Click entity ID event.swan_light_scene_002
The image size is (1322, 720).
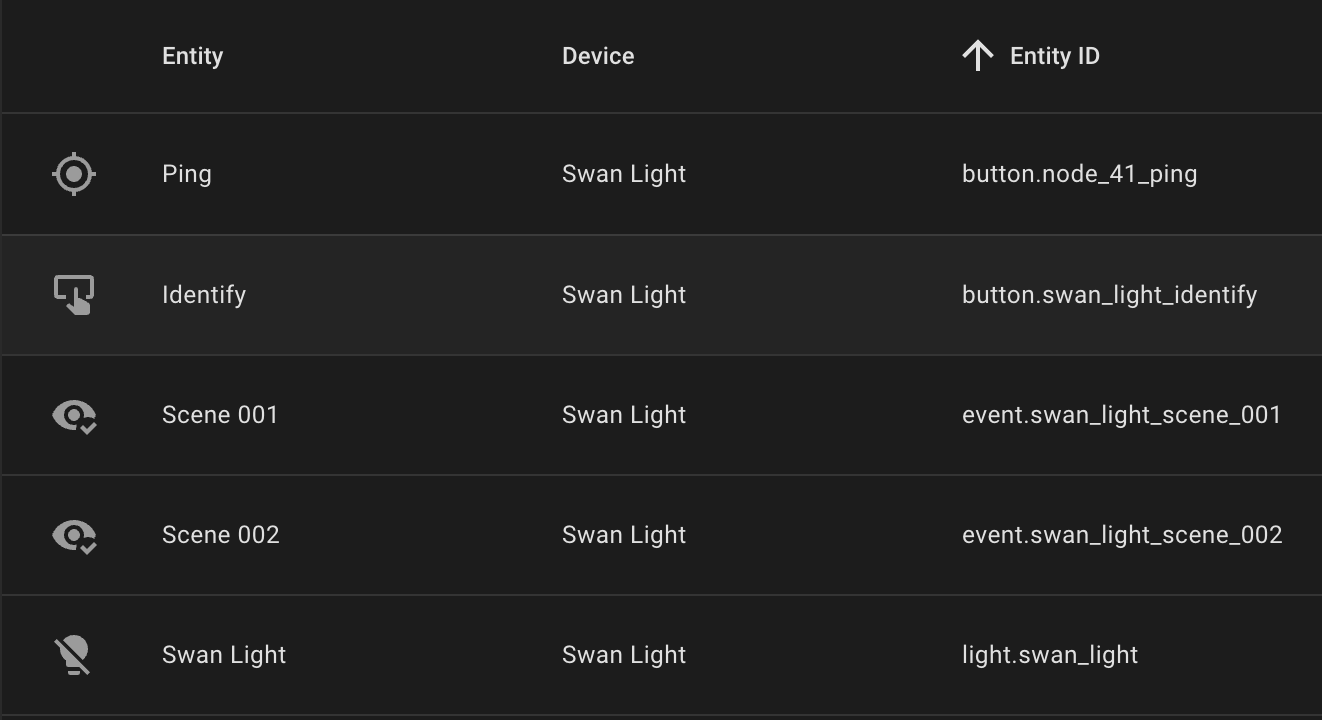pyautogui.click(x=1121, y=535)
